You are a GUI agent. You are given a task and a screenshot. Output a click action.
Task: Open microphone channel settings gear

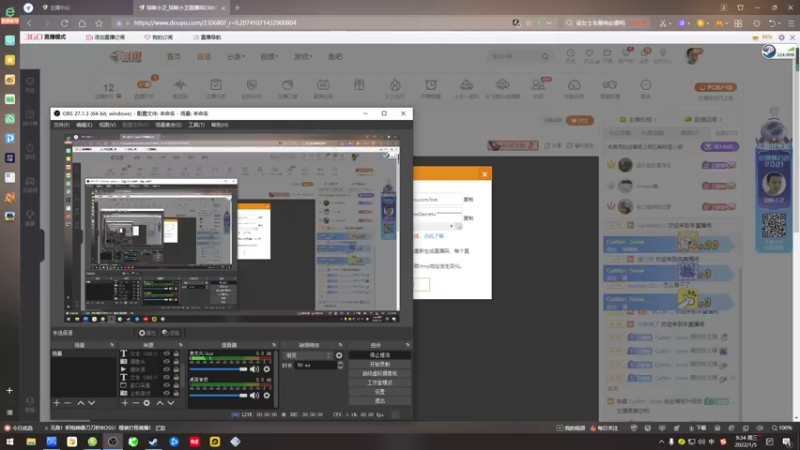(x=266, y=369)
